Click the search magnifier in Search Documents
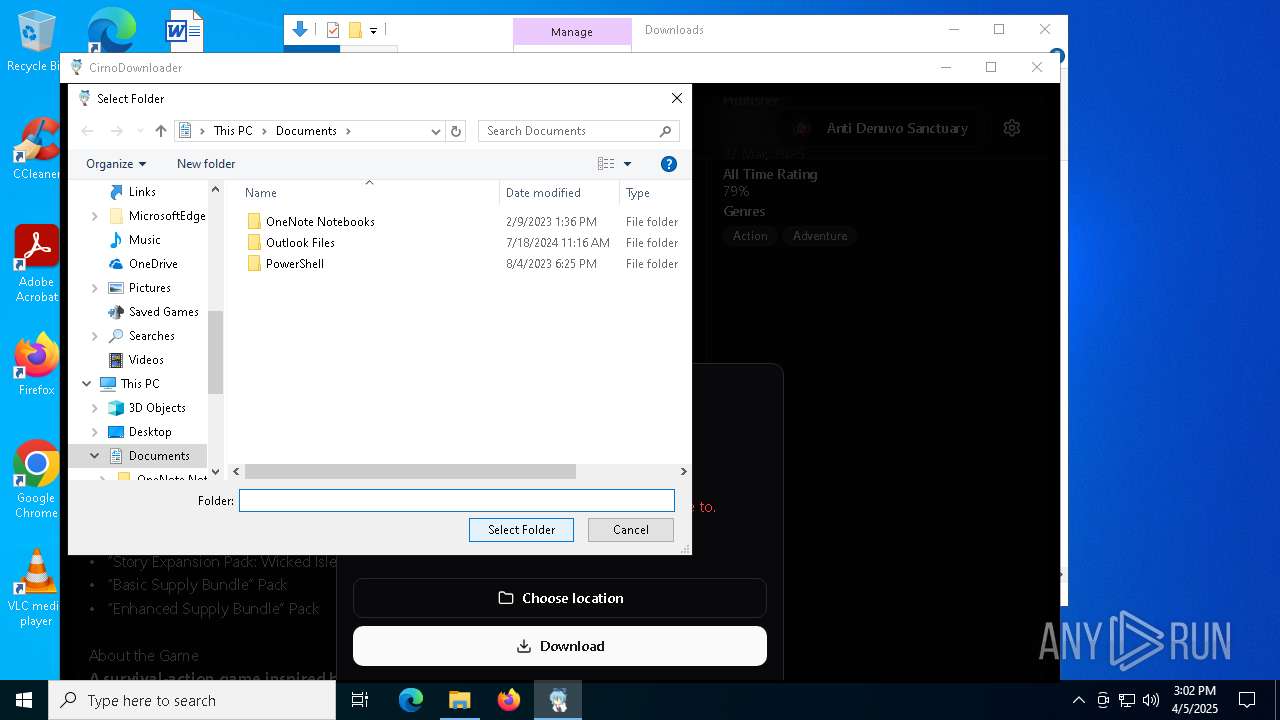Image resolution: width=1280 pixels, height=720 pixels. coord(666,131)
